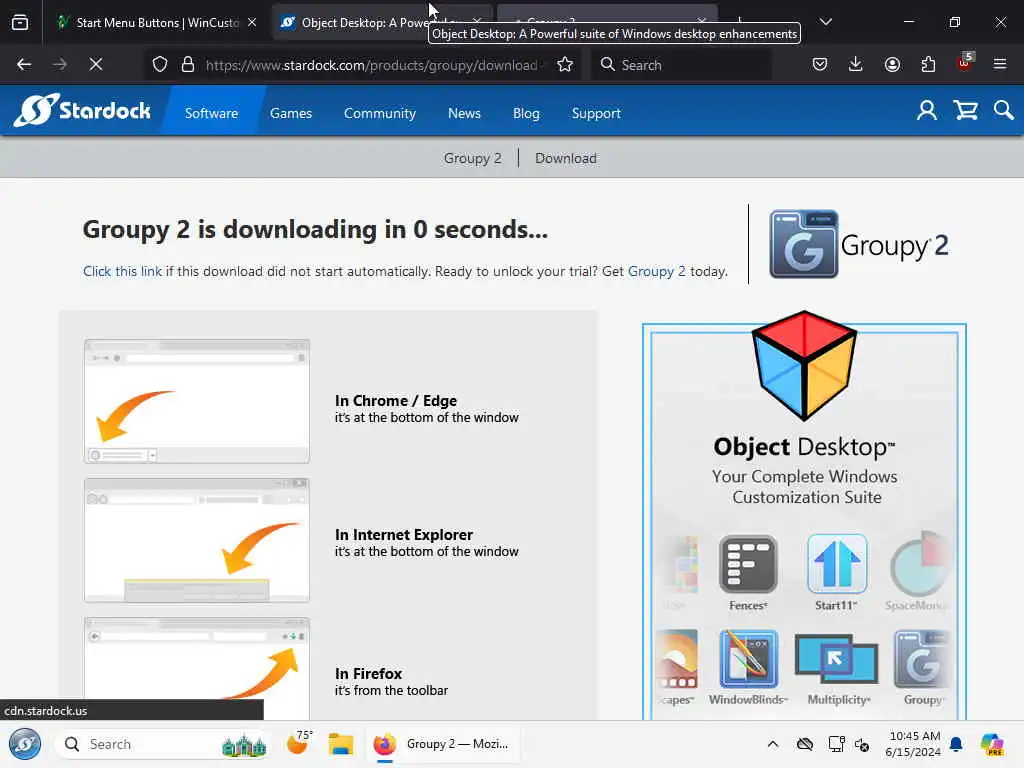Open the shopping cart
This screenshot has width=1024, height=768.
click(x=965, y=110)
